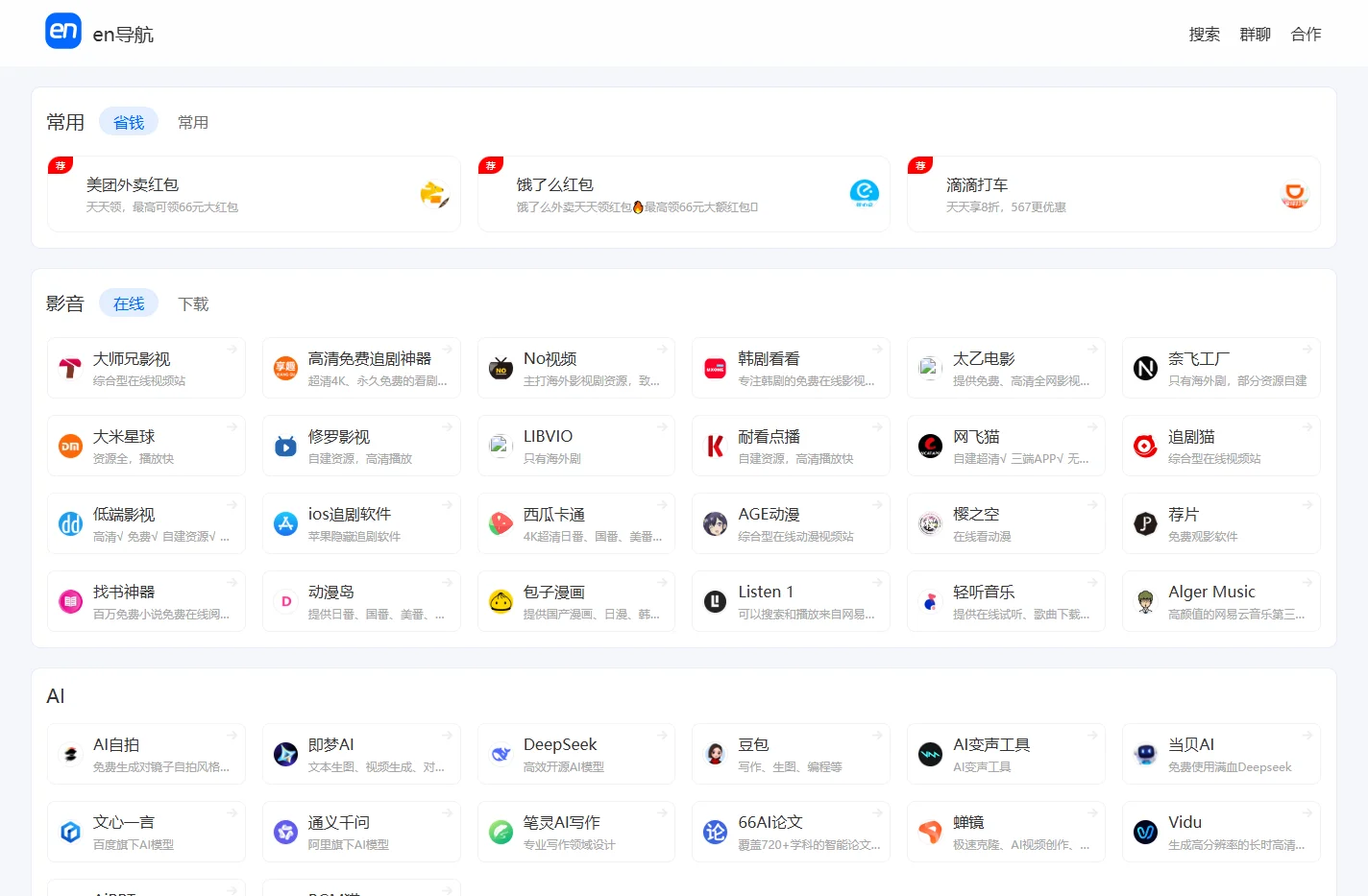Viewport: 1368px width, 896px height.
Task: Open the 笔灵AI写作 card
Action: 576,832
